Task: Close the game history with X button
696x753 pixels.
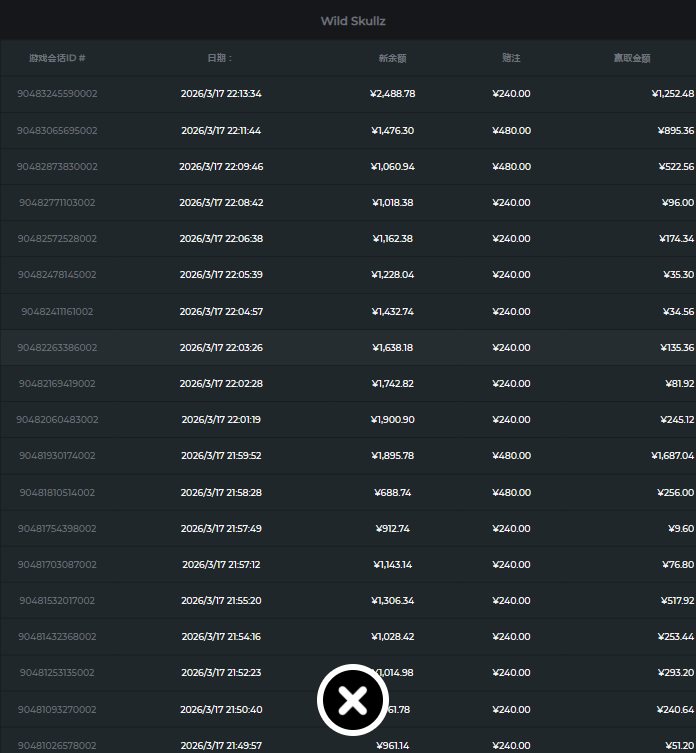Action: 352,700
